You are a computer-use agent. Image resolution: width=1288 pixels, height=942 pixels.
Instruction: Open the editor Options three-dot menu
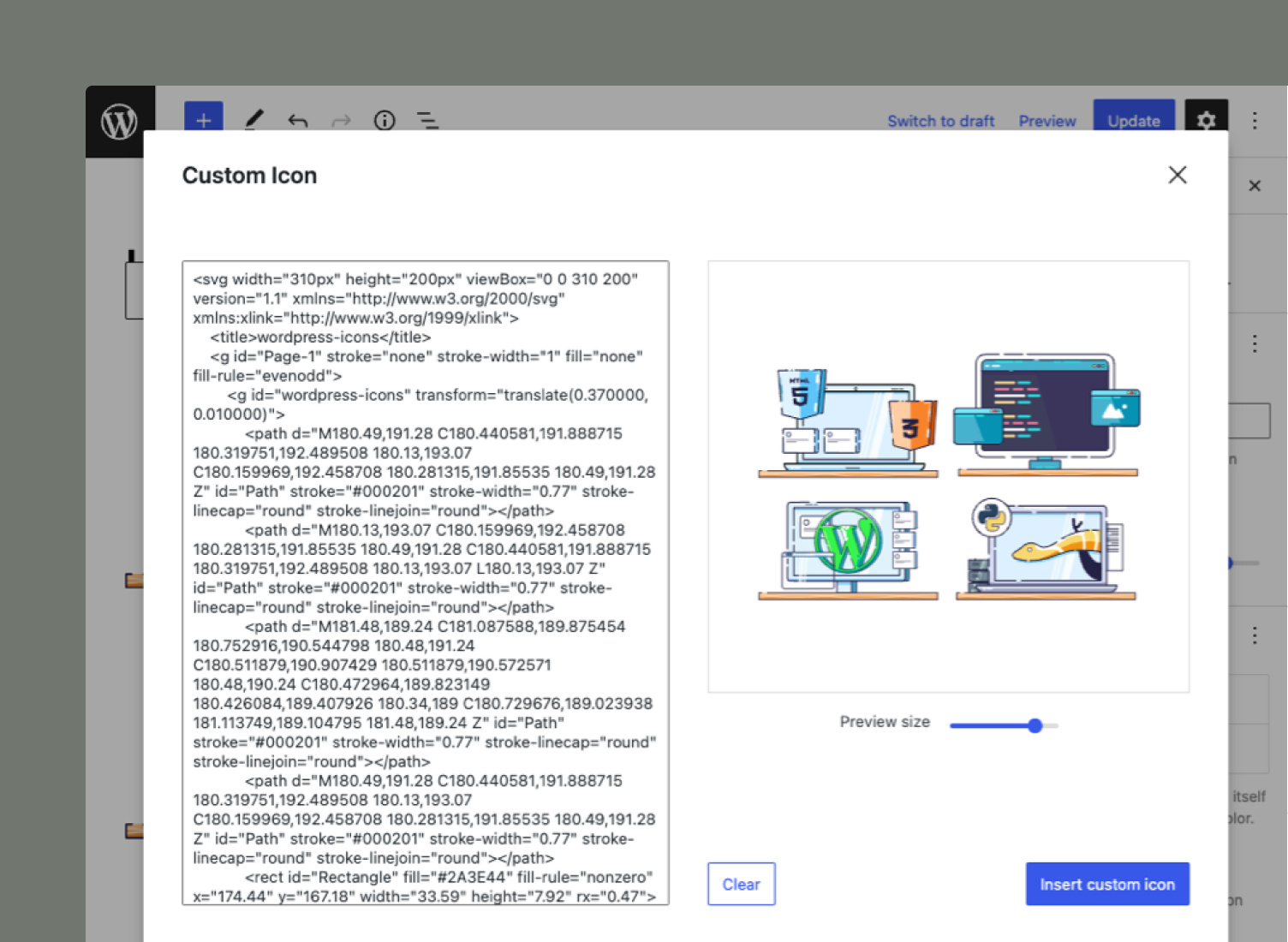point(1255,121)
